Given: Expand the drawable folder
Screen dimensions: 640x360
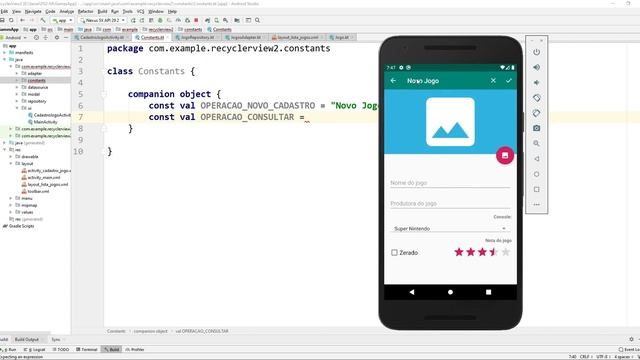Looking at the screenshot, I should 11,157.
